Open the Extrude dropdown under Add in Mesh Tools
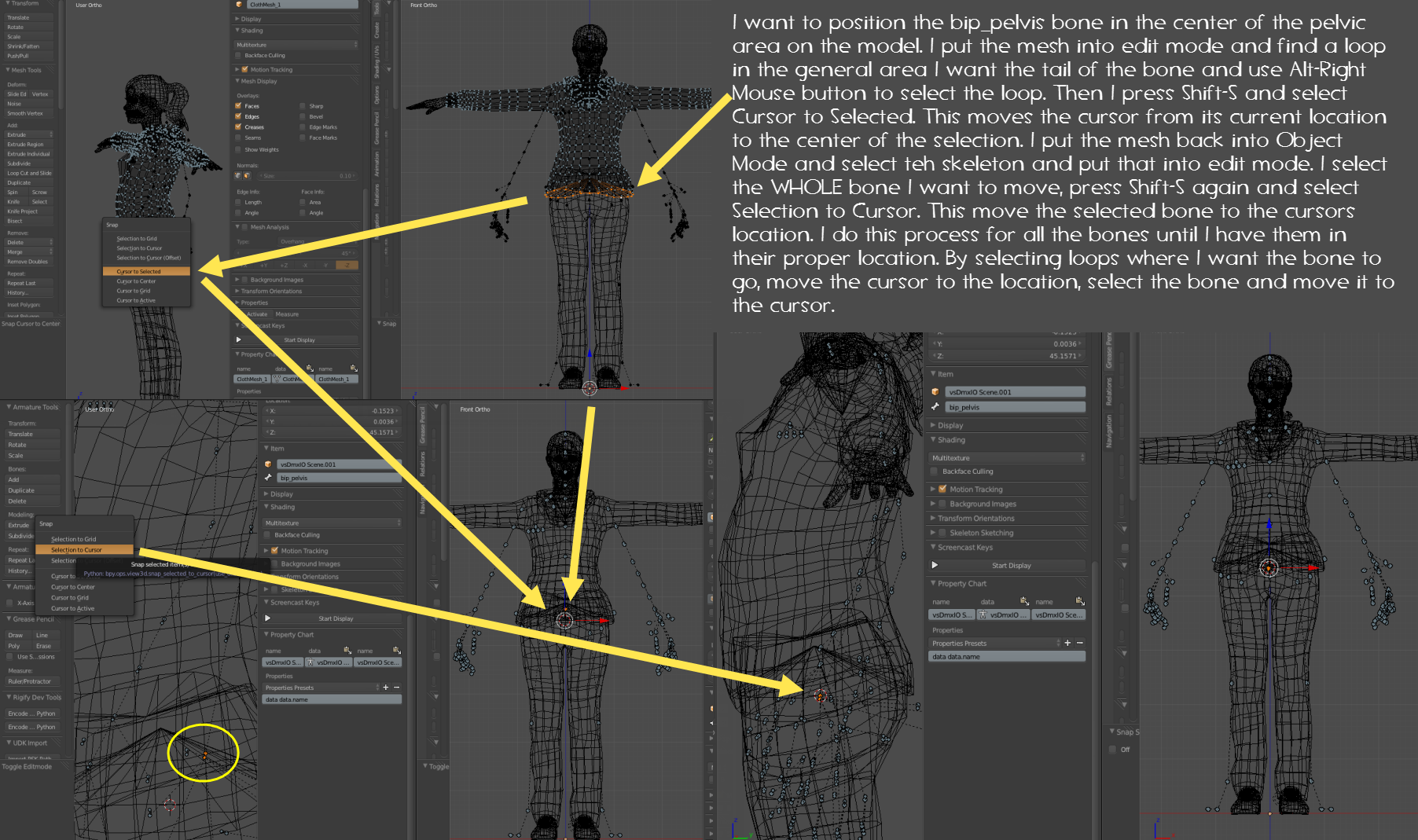The image size is (1418, 840). [x=30, y=134]
